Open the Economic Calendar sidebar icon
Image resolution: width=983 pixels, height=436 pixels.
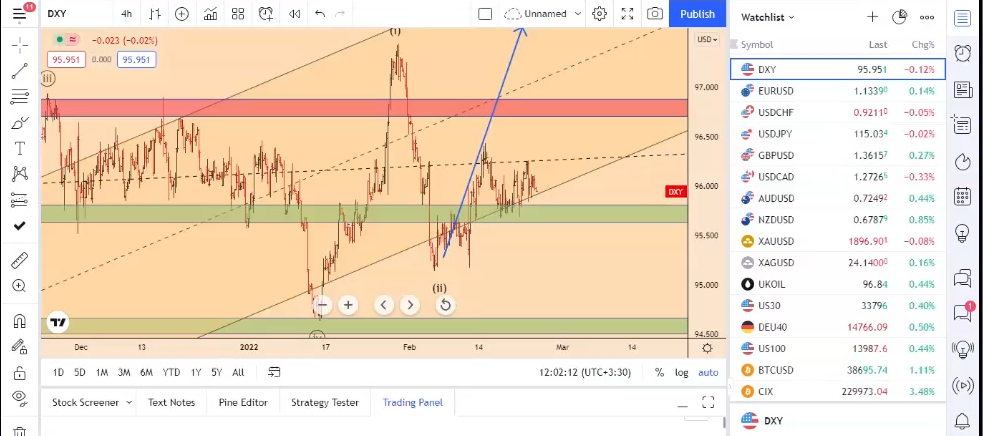click(963, 196)
